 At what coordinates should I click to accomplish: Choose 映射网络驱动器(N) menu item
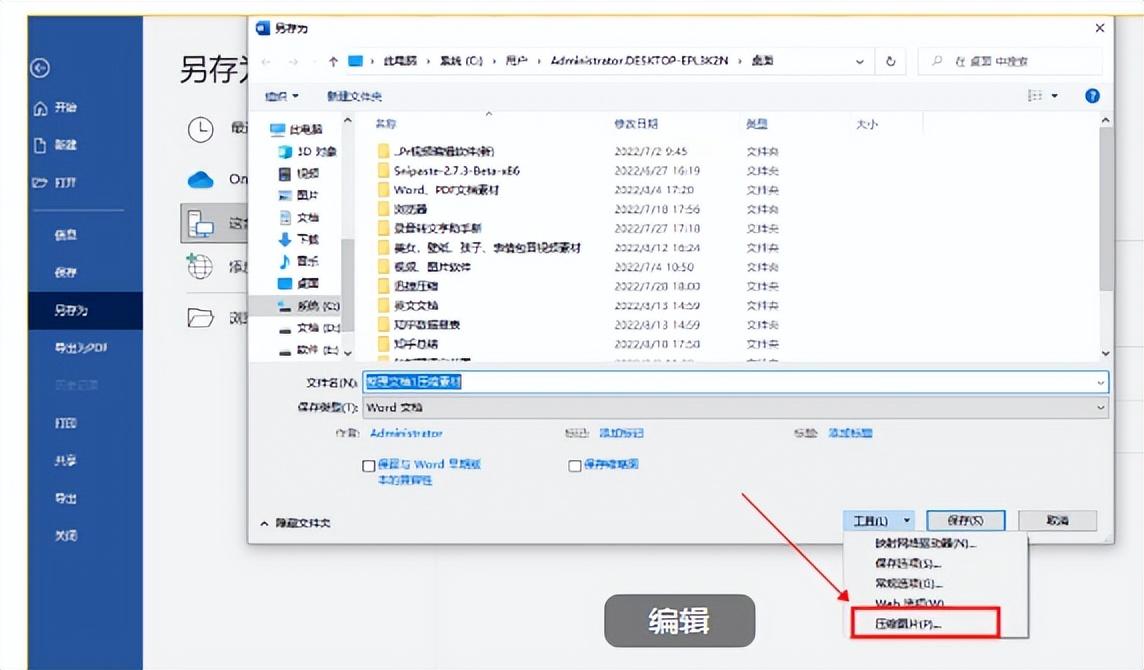[x=926, y=543]
